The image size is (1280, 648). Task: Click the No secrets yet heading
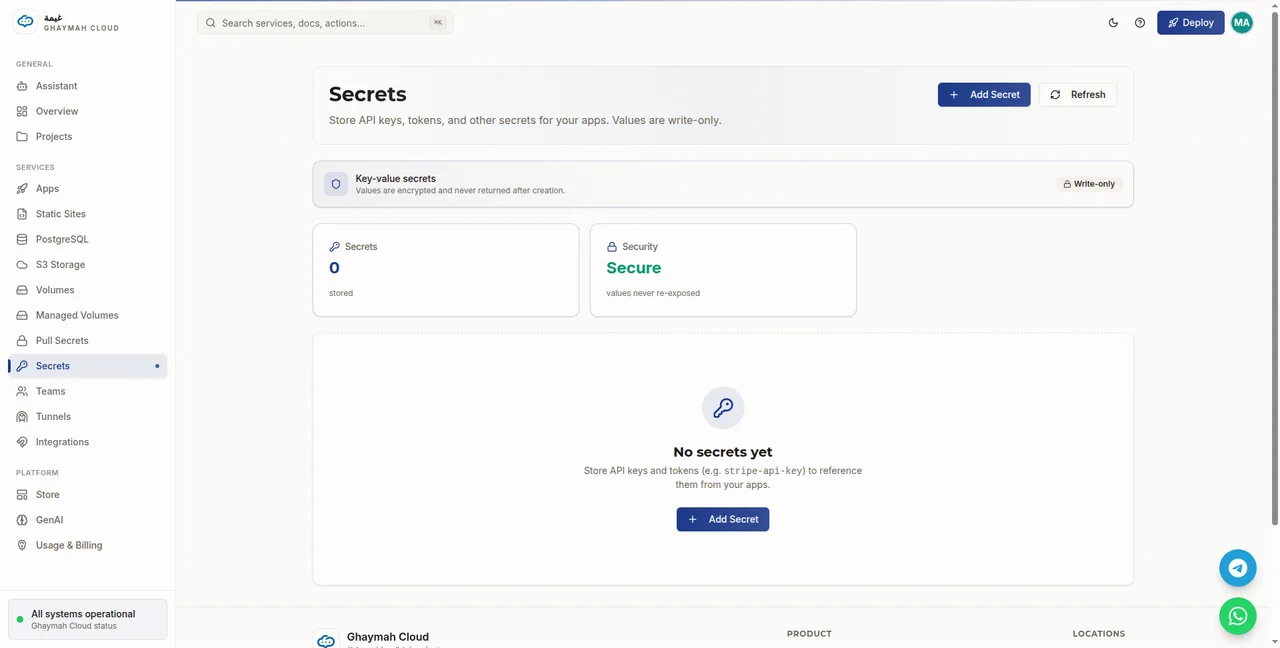(723, 452)
